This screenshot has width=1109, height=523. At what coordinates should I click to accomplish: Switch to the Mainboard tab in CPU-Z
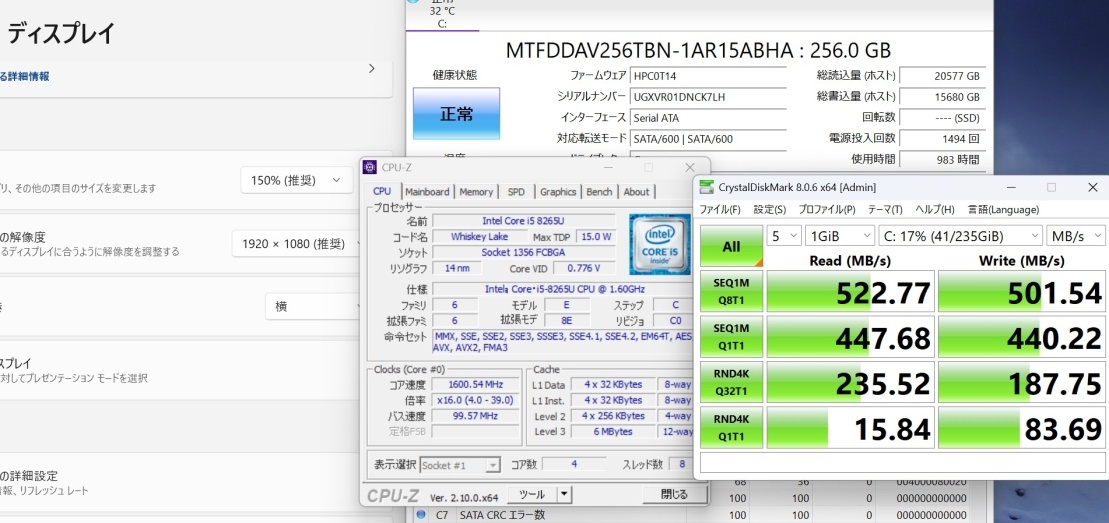coord(427,192)
